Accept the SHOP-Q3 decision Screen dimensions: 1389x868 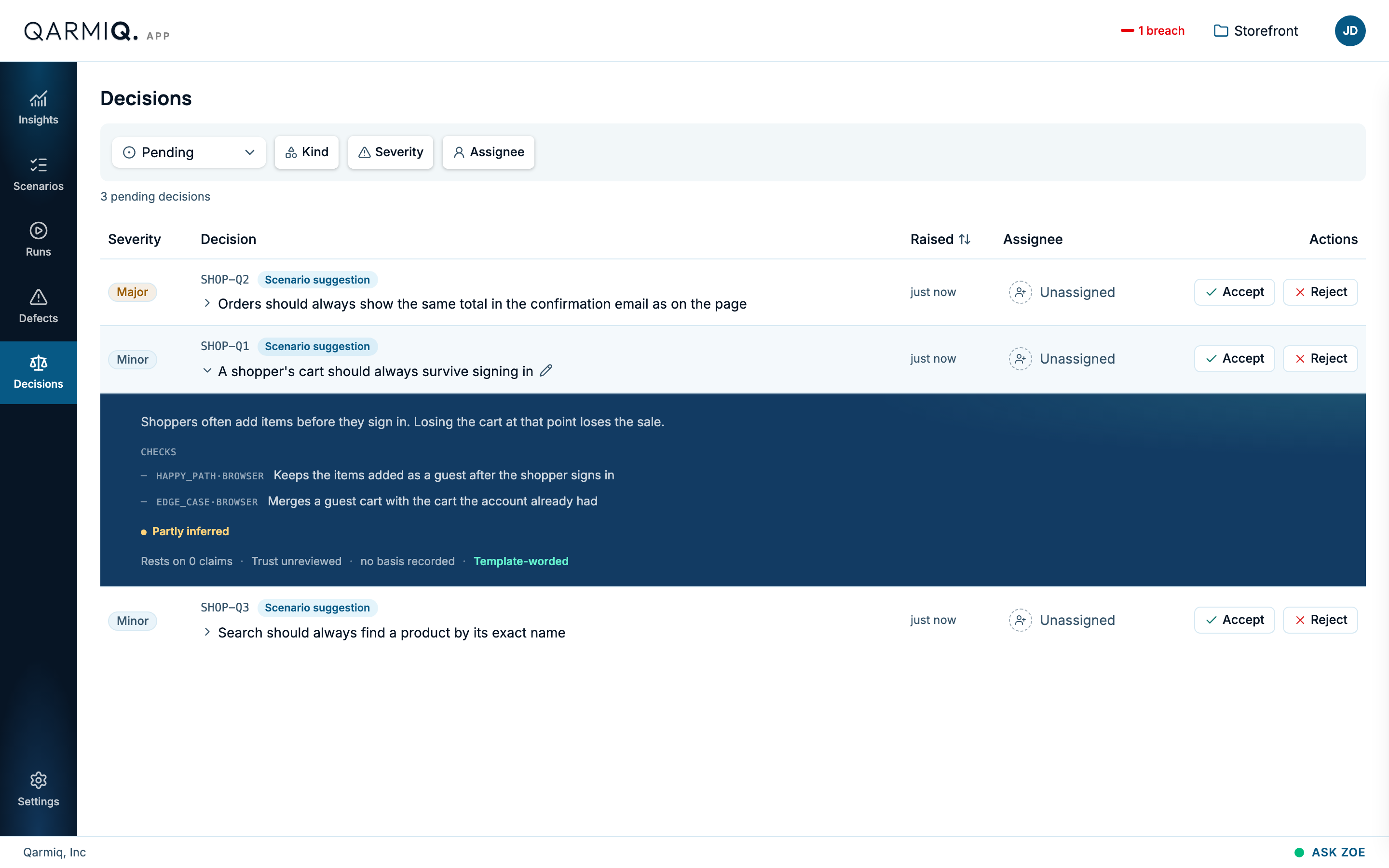(1234, 620)
